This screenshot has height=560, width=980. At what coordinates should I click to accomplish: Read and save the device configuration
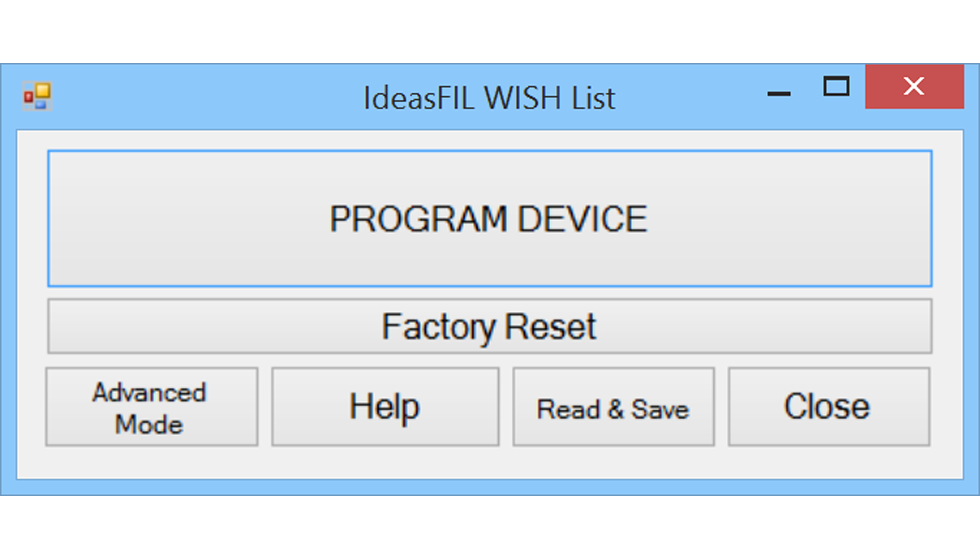[x=613, y=407]
